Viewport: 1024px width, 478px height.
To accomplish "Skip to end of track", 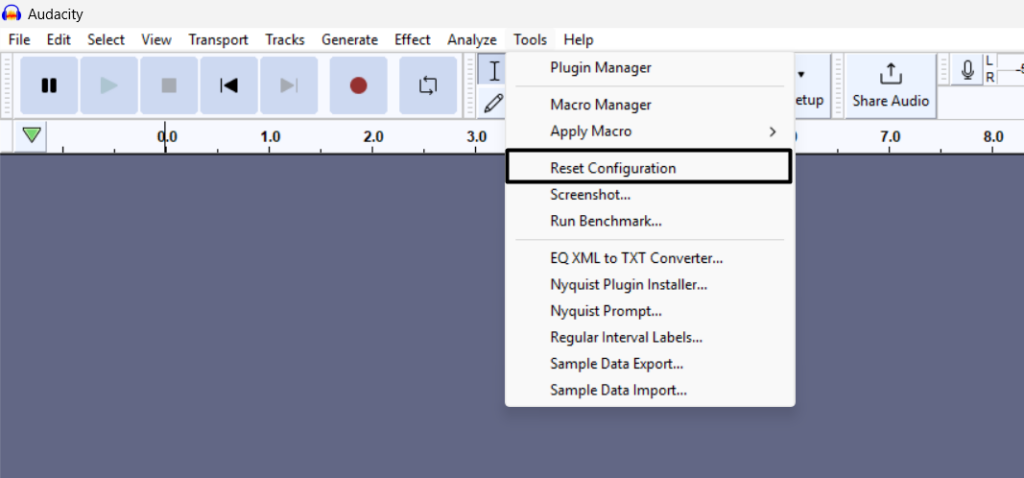I will [289, 85].
